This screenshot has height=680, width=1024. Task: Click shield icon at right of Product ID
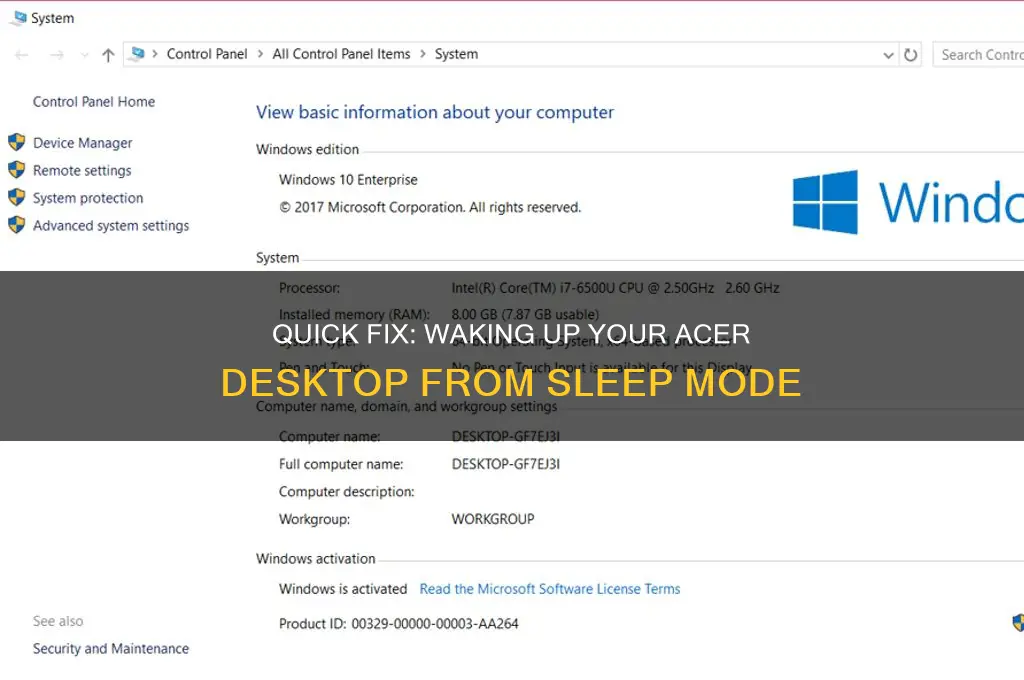point(1018,623)
